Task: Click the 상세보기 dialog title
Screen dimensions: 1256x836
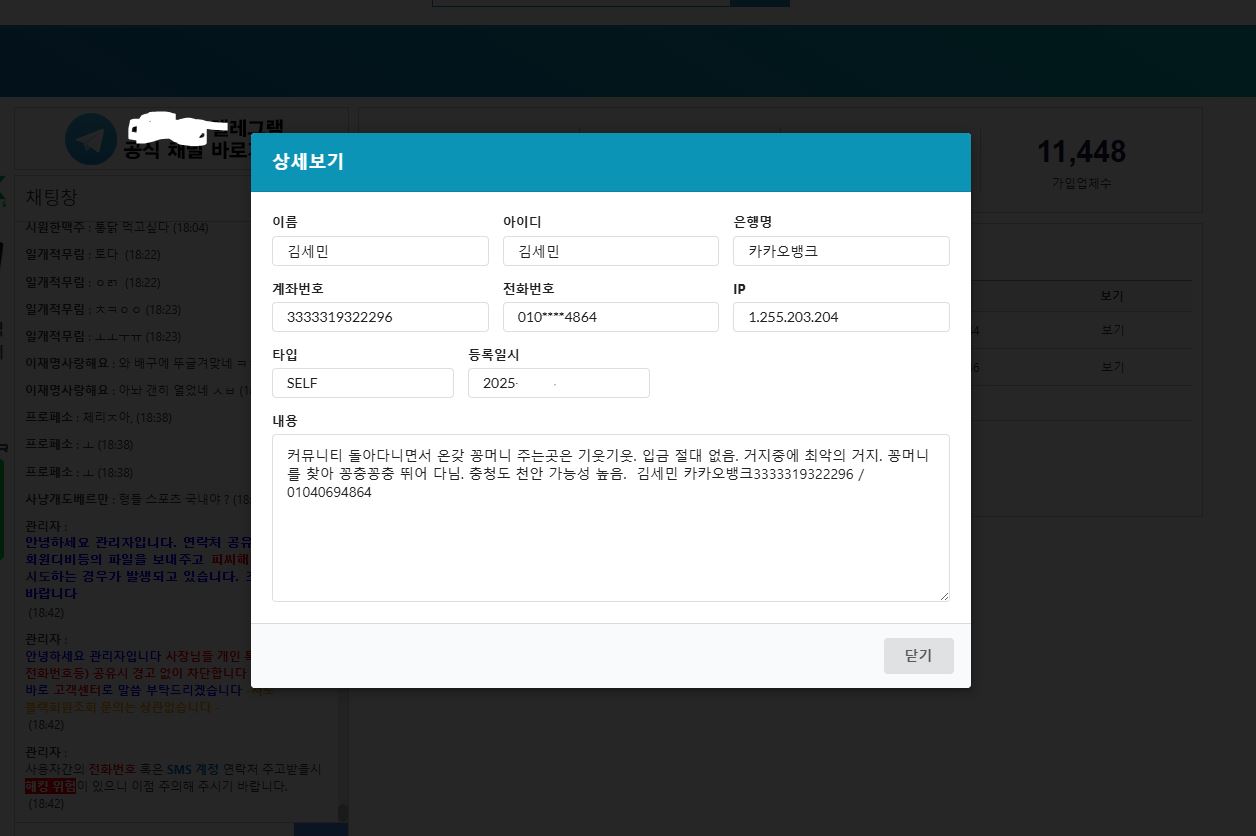Action: tap(308, 161)
